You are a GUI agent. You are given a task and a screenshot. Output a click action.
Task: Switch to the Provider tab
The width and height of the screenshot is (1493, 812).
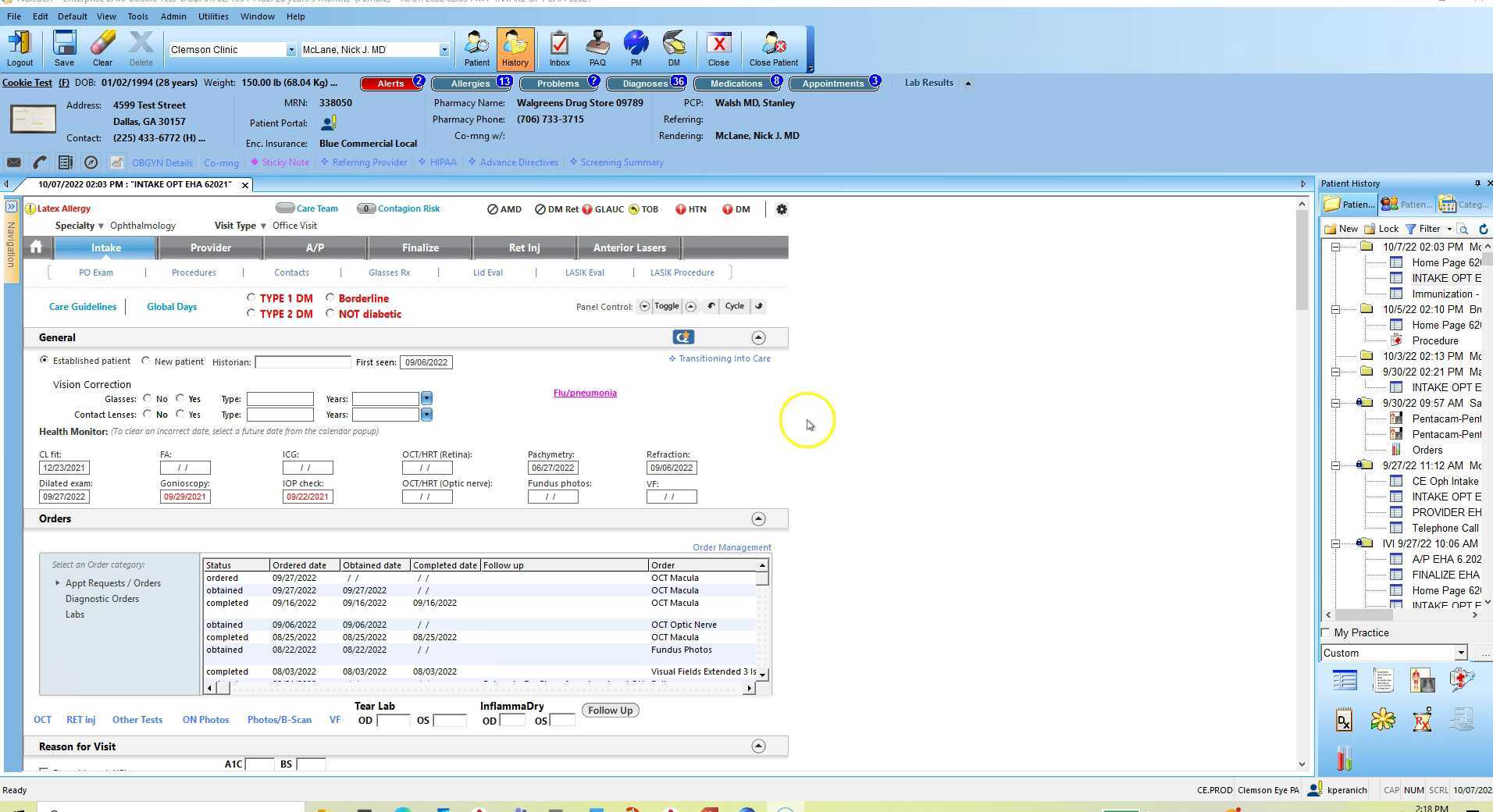click(210, 248)
